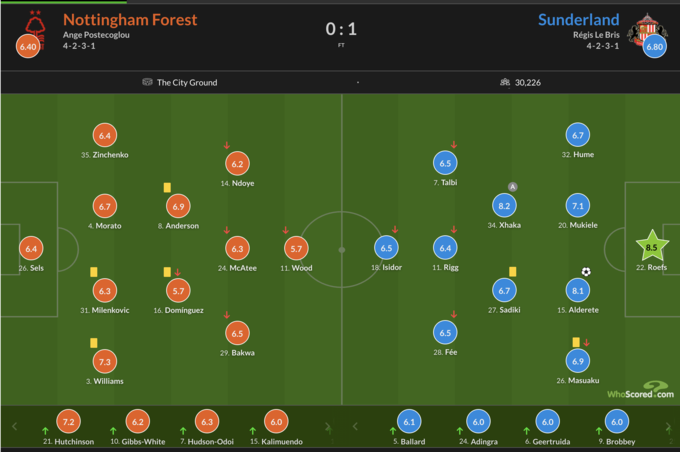
Task: Click the yellow card next to Sadiki
Action: point(511,271)
